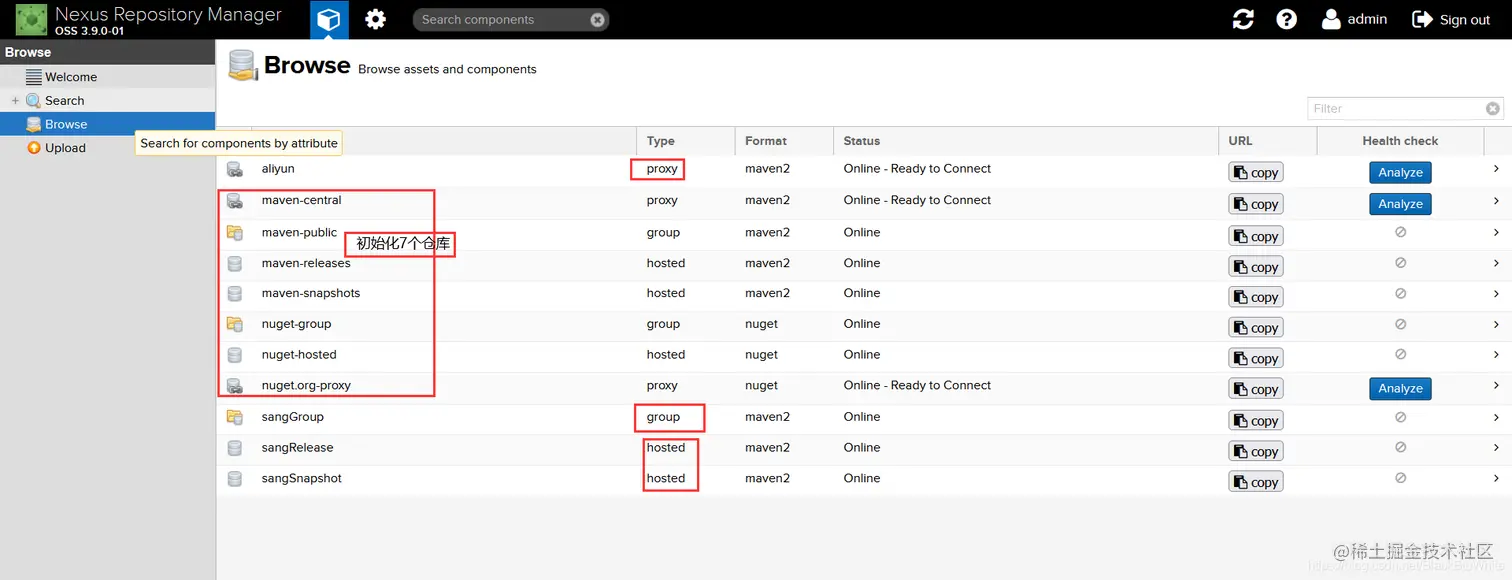1512x580 pixels.
Task: Click the refresh icon in header
Action: [1243, 19]
